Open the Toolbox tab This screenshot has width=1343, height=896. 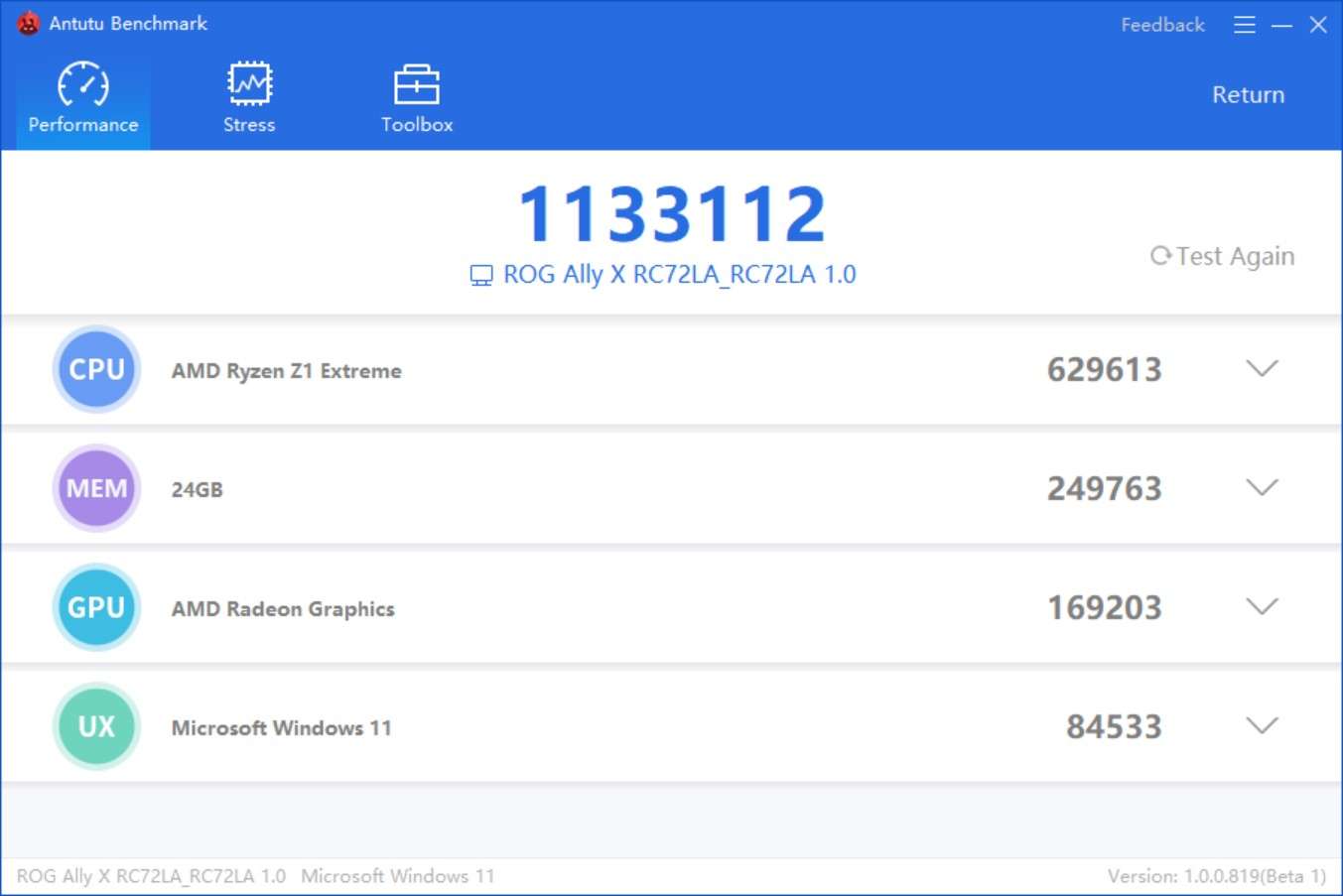417,98
